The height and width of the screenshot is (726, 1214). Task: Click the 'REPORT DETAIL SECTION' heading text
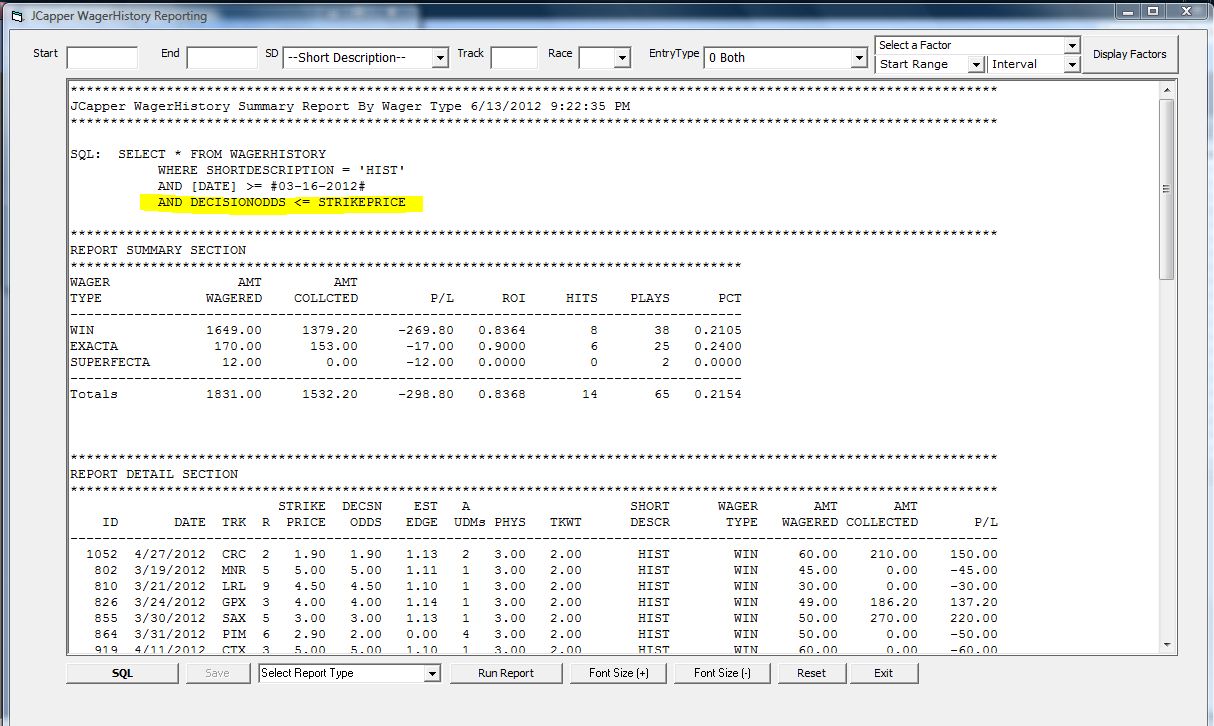(x=154, y=474)
